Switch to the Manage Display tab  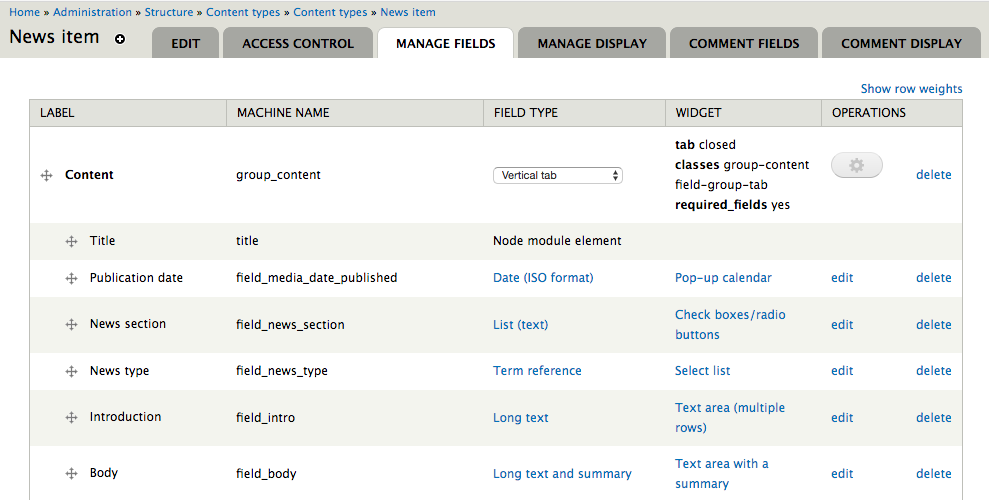click(592, 43)
